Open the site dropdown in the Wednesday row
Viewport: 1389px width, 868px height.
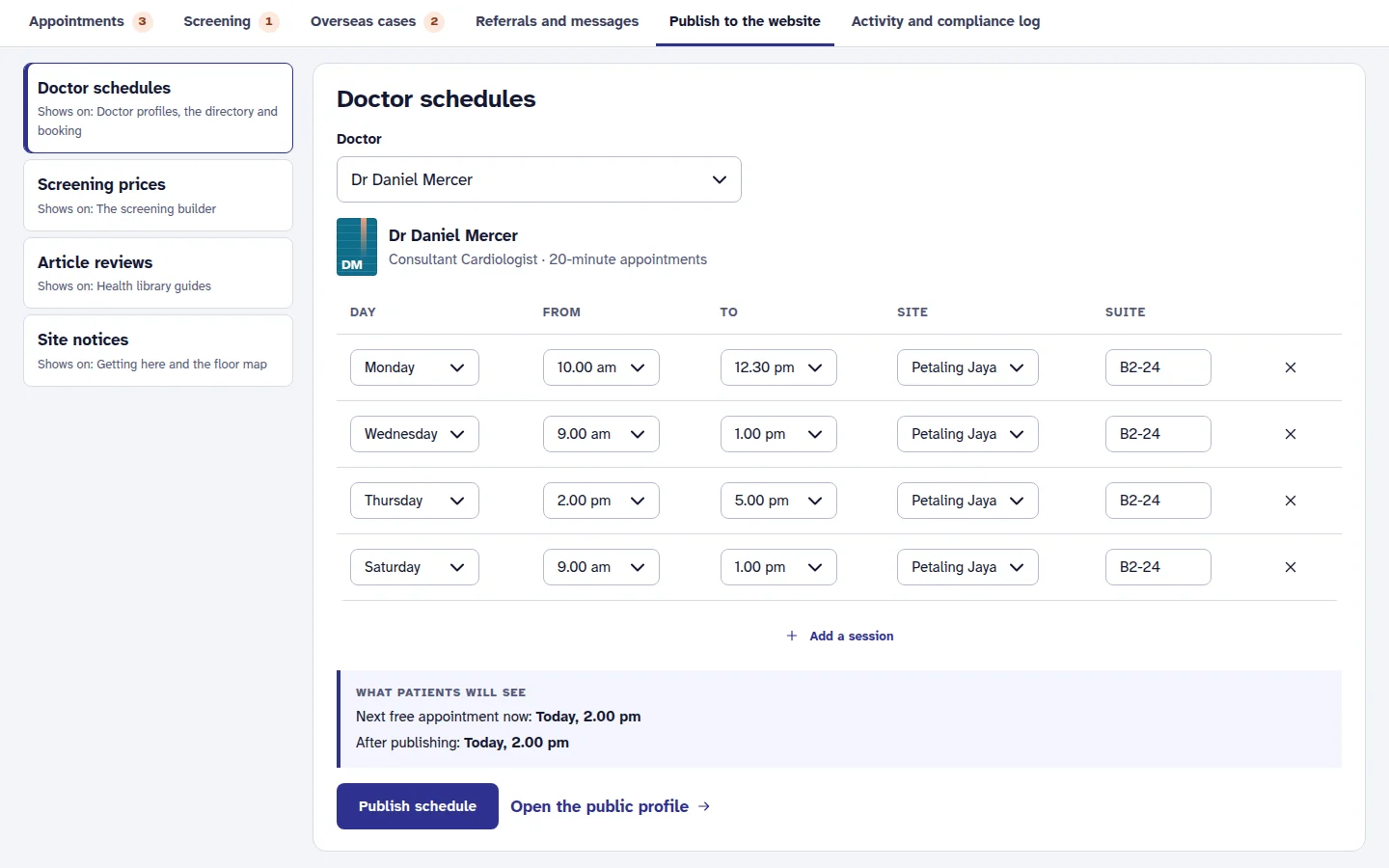click(x=967, y=434)
